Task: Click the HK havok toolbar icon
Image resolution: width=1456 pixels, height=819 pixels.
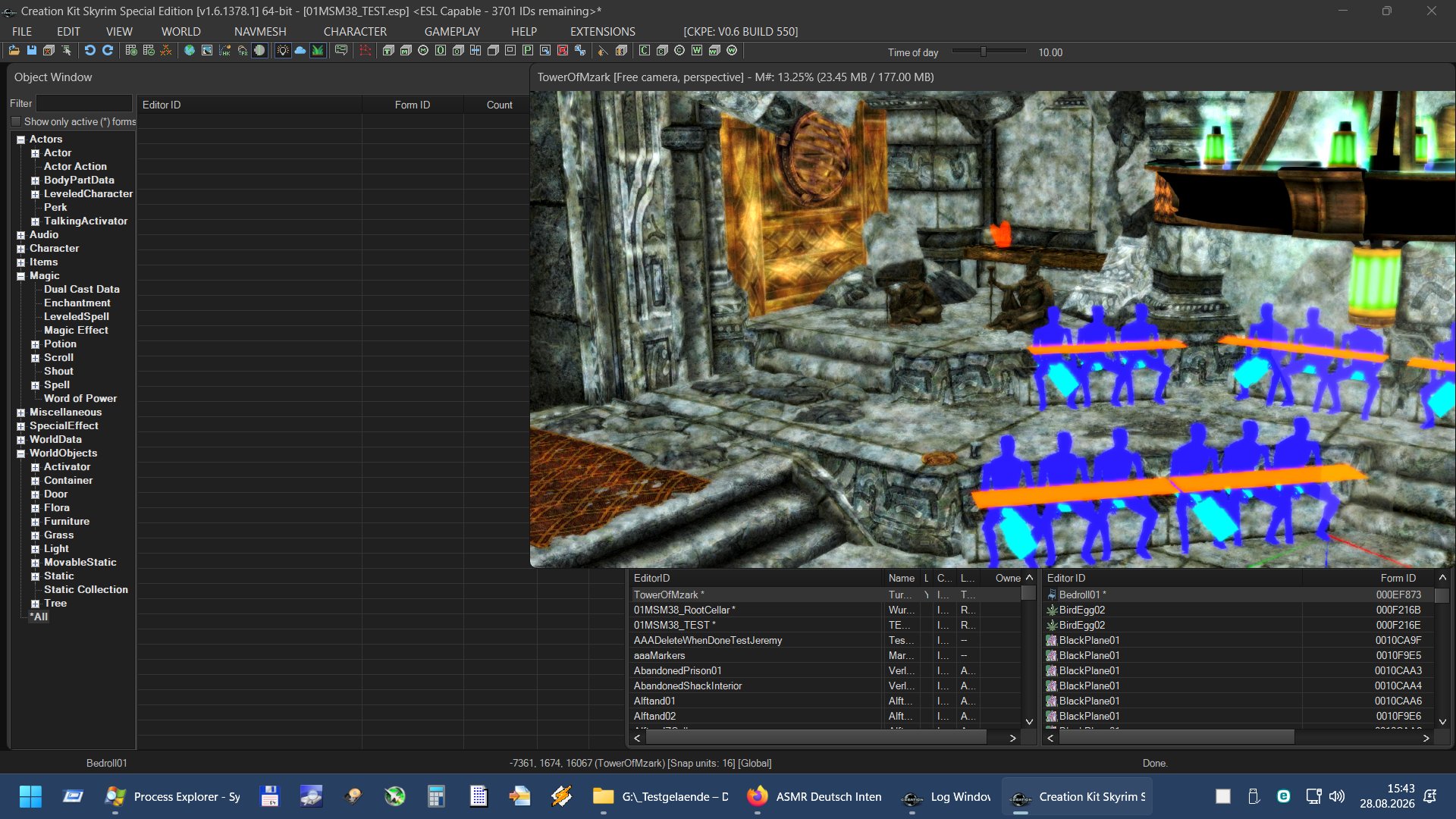Action: [x=224, y=51]
